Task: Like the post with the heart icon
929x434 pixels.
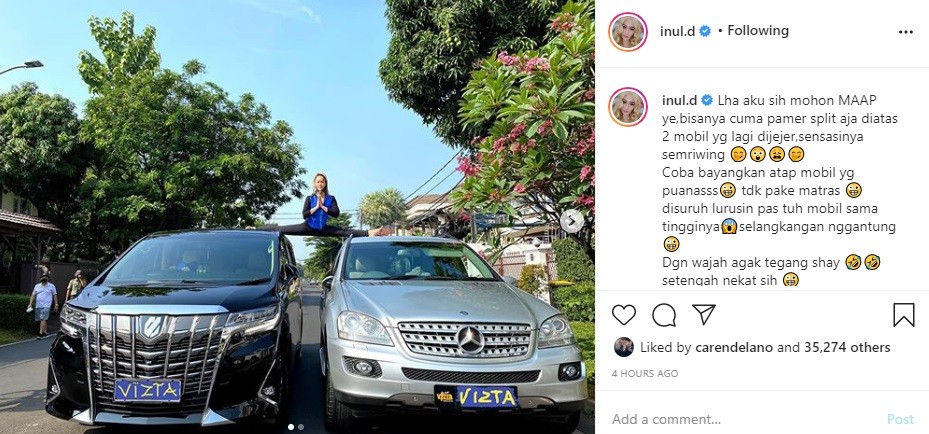Action: point(623,315)
